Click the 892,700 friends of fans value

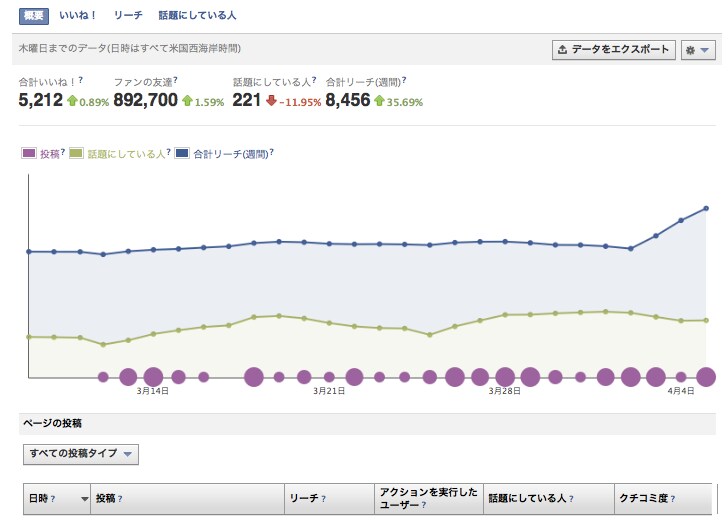[x=145, y=100]
